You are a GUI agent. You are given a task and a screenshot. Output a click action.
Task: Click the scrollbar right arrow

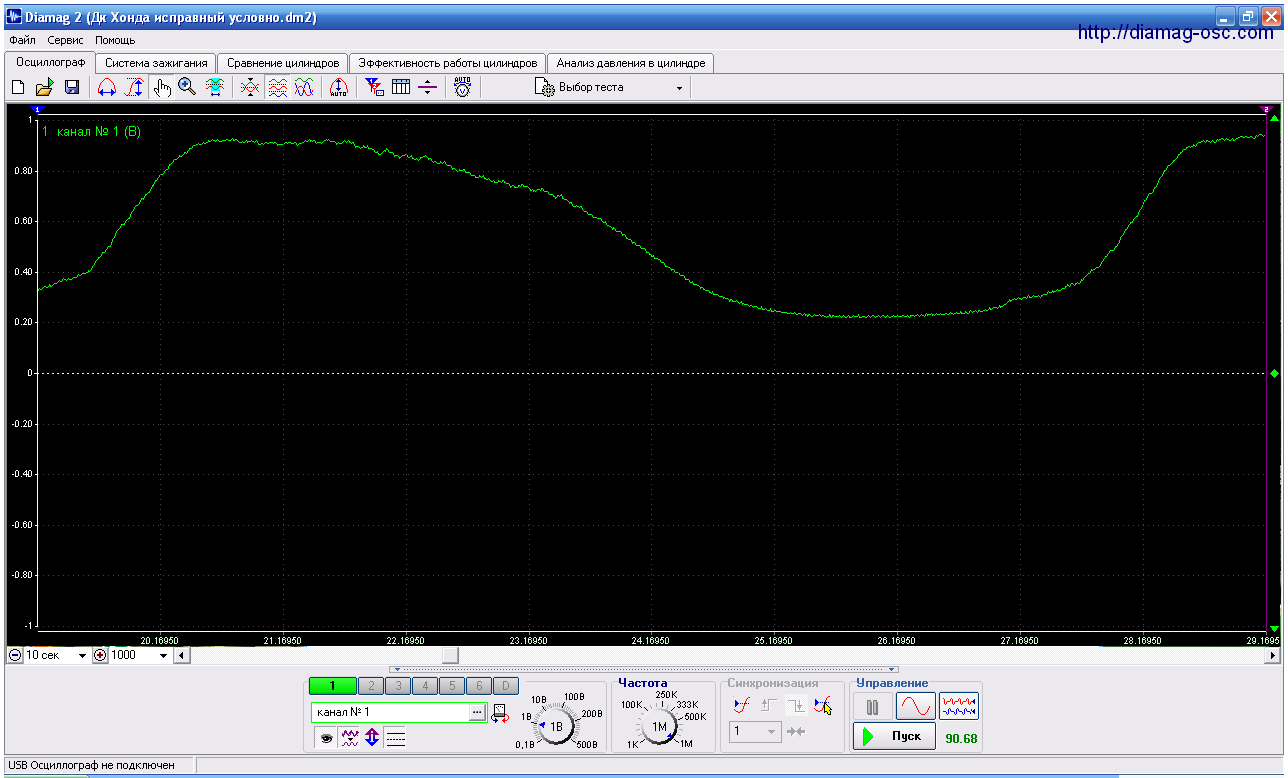1273,656
